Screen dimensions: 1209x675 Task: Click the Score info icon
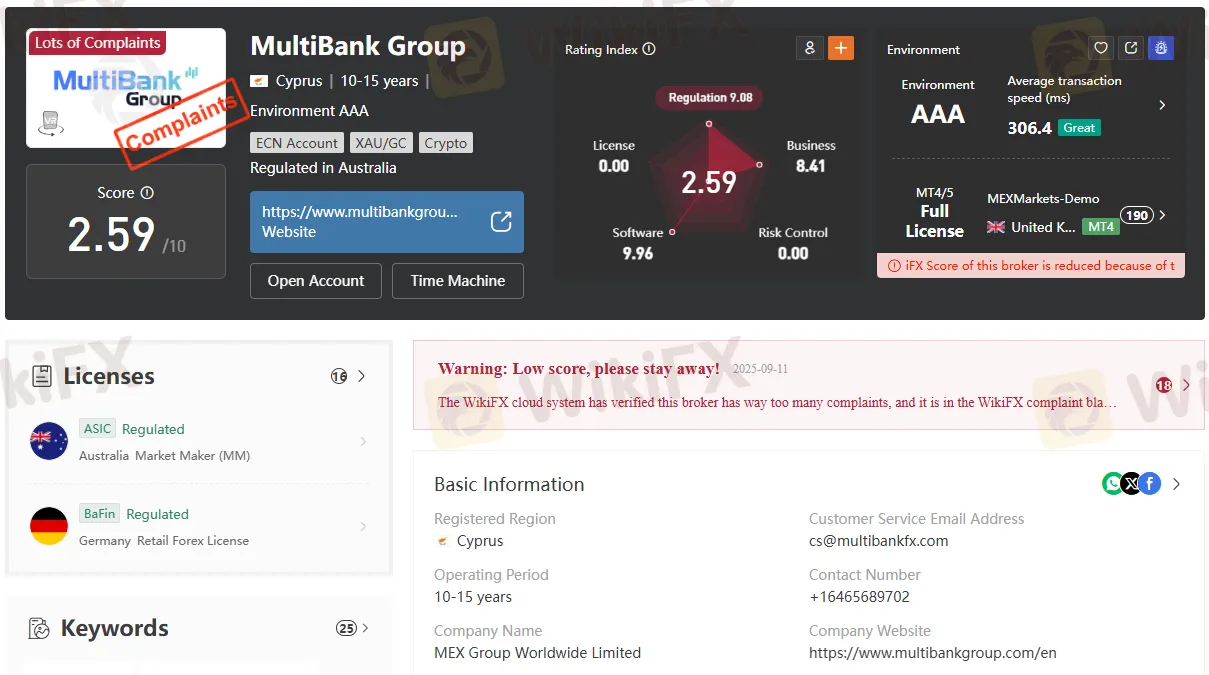point(147,193)
